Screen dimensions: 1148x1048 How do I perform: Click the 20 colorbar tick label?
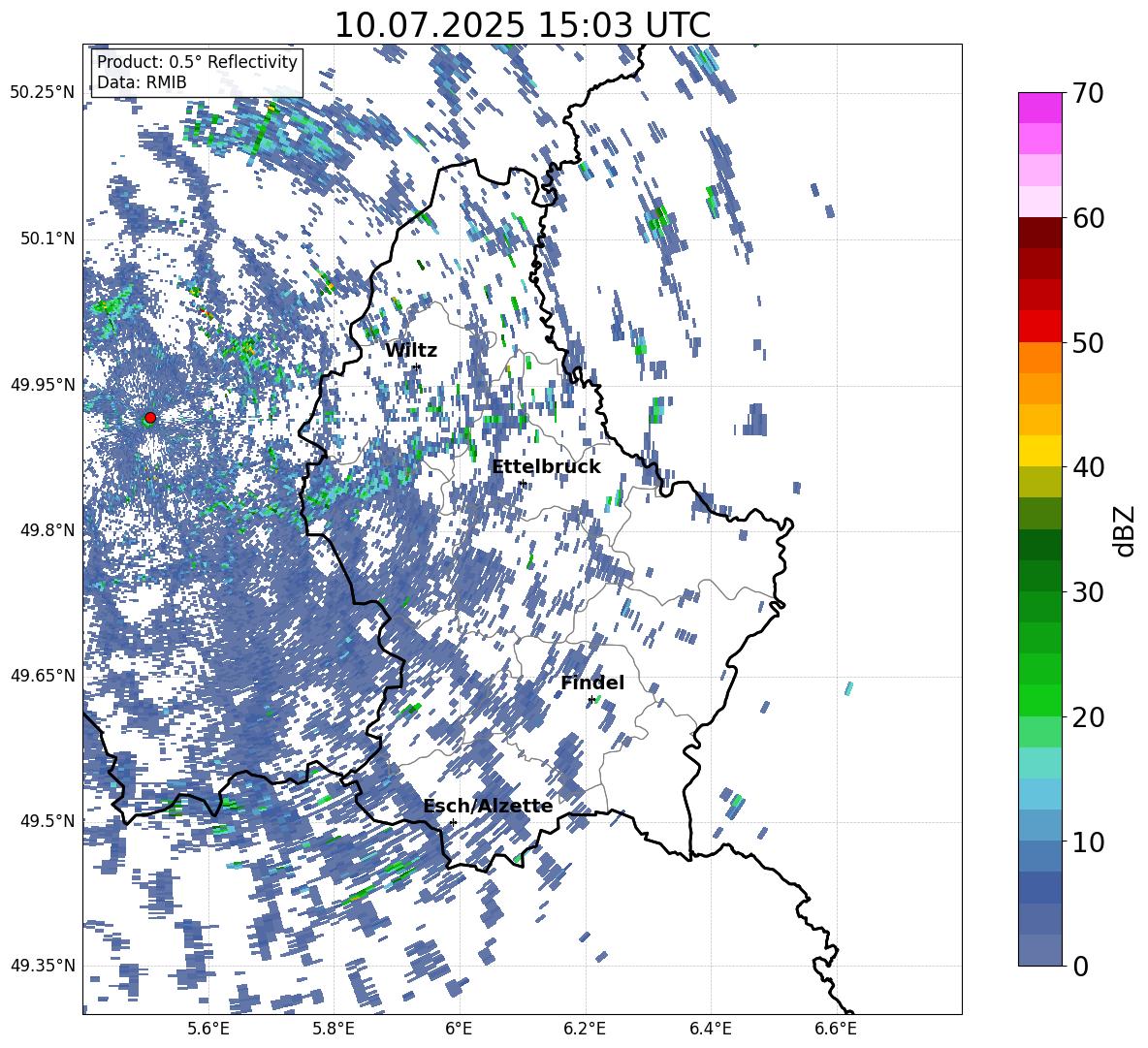pos(1087,717)
